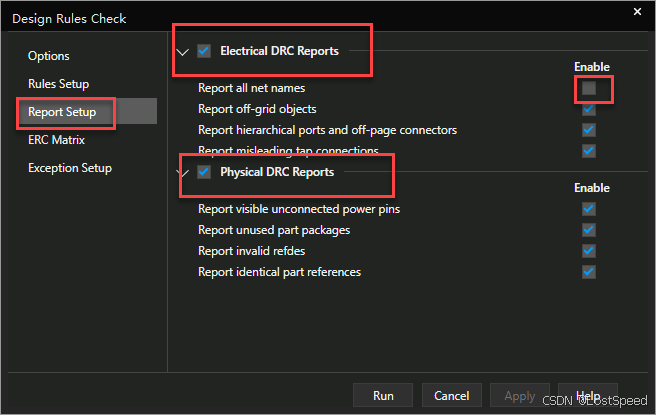Viewport: 656px width, 415px height.
Task: Turn off Report invalid refdes
Action: click(x=589, y=251)
